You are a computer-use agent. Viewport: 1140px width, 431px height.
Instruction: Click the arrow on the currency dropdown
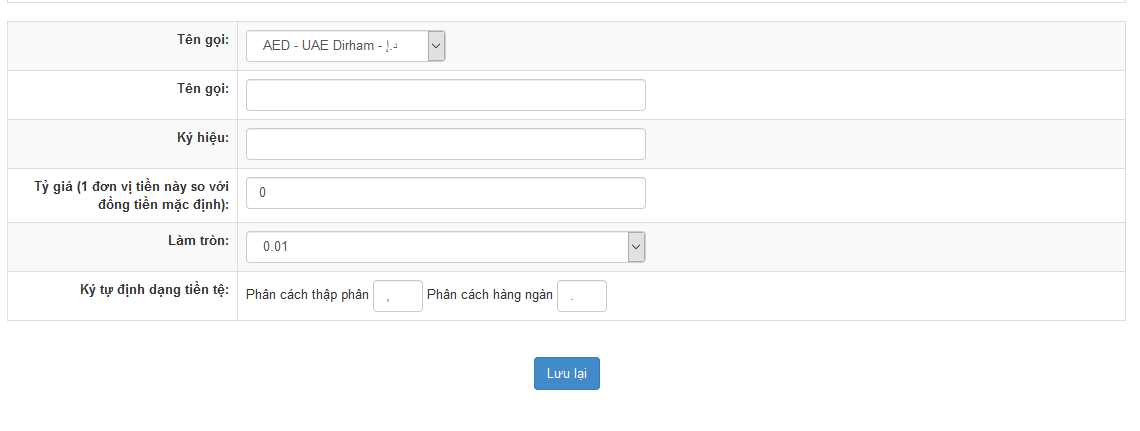click(436, 46)
